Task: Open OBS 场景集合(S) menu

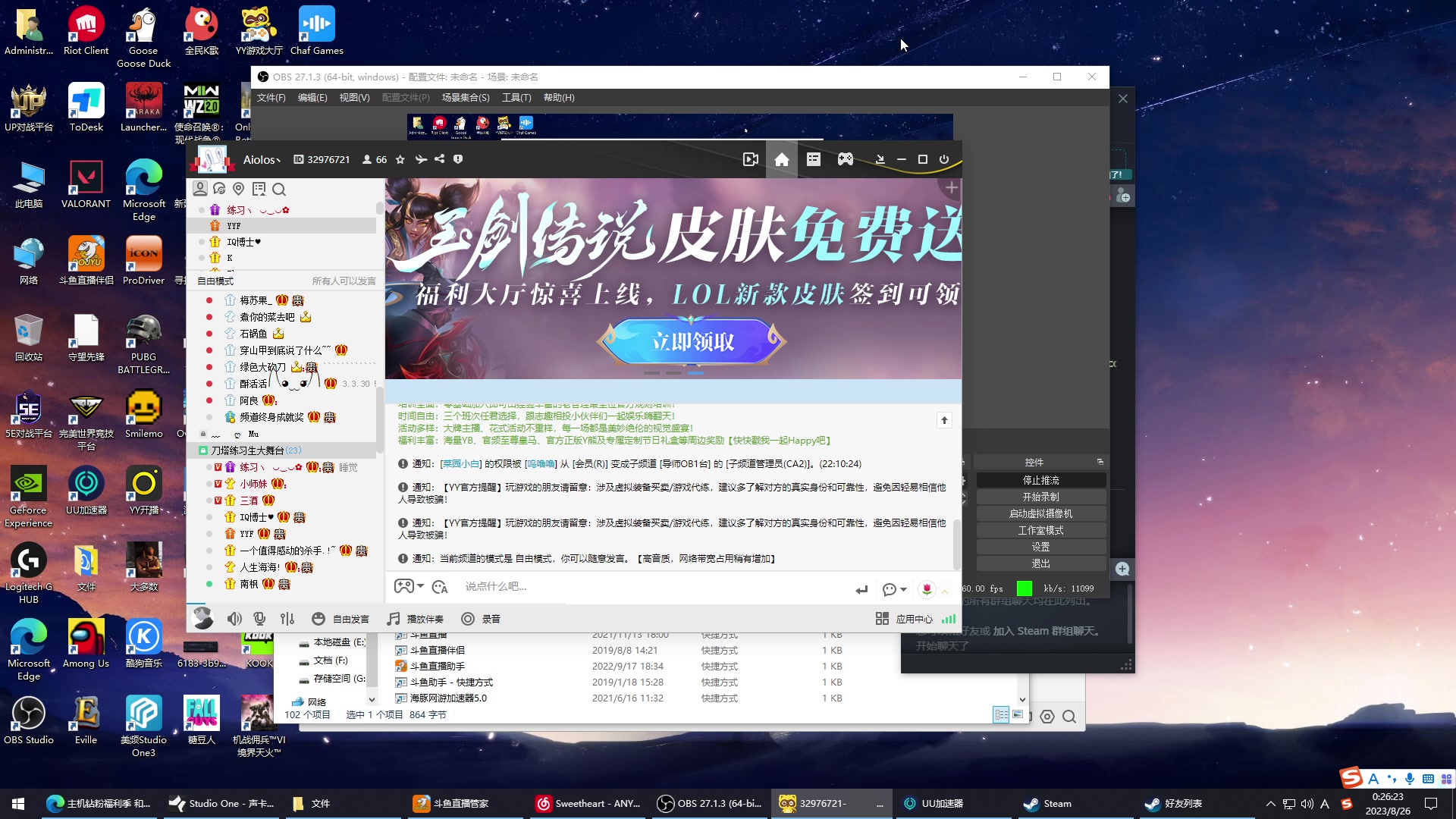Action: coord(466,98)
